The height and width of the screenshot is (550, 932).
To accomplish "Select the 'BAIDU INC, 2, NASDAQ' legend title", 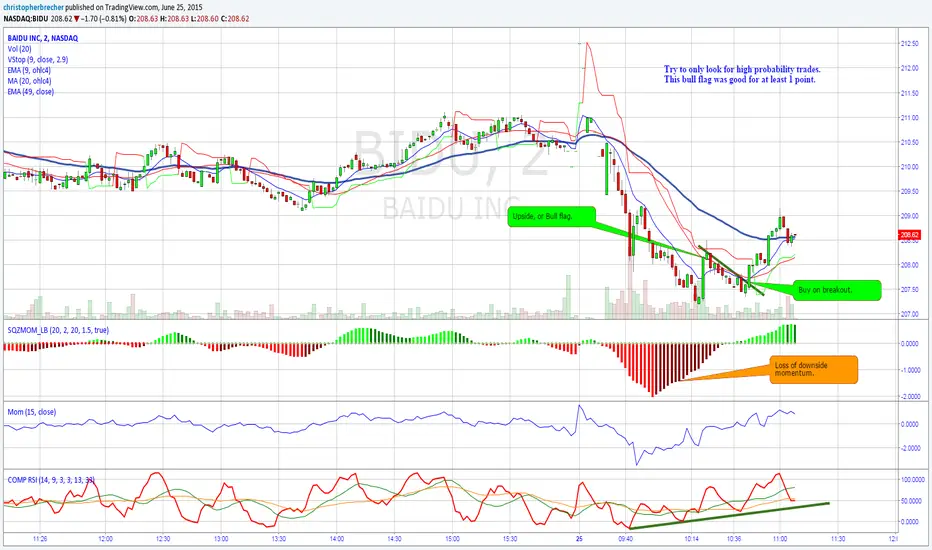I will pos(43,38).
